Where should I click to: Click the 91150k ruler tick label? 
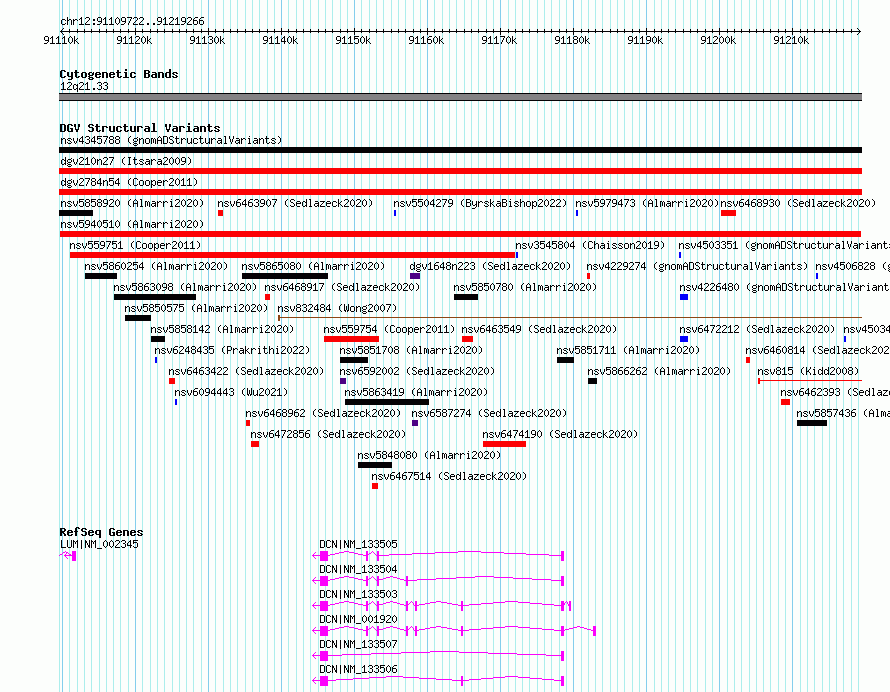(x=353, y=40)
